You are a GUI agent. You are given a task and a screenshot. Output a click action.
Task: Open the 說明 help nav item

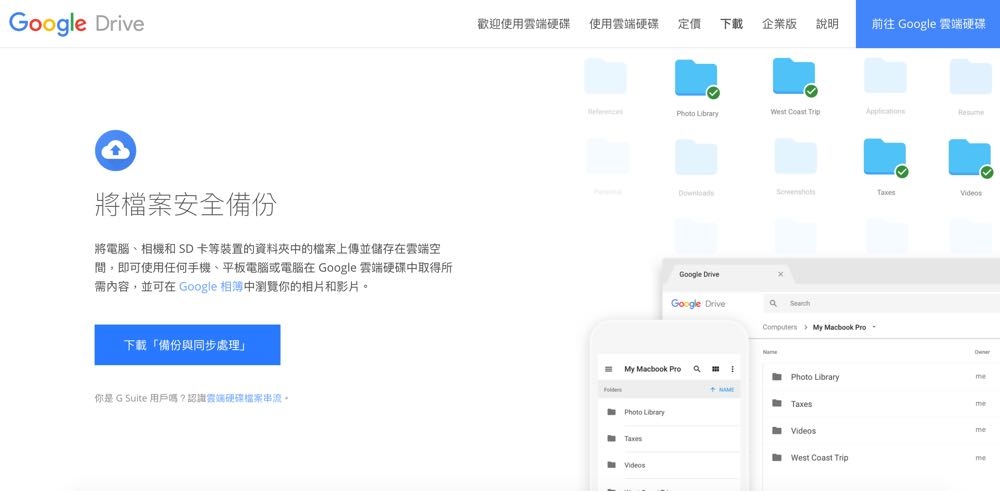(827, 24)
